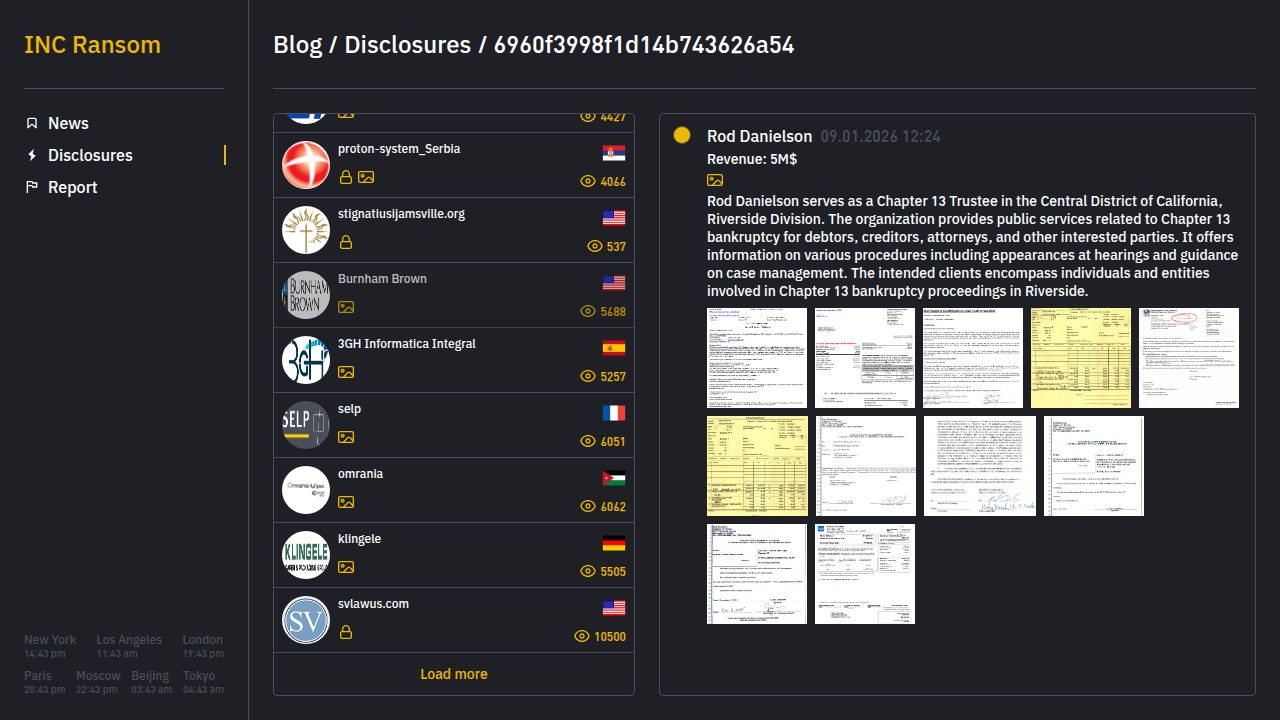Expand the list with Load more
This screenshot has width=1280, height=720.
(x=454, y=674)
